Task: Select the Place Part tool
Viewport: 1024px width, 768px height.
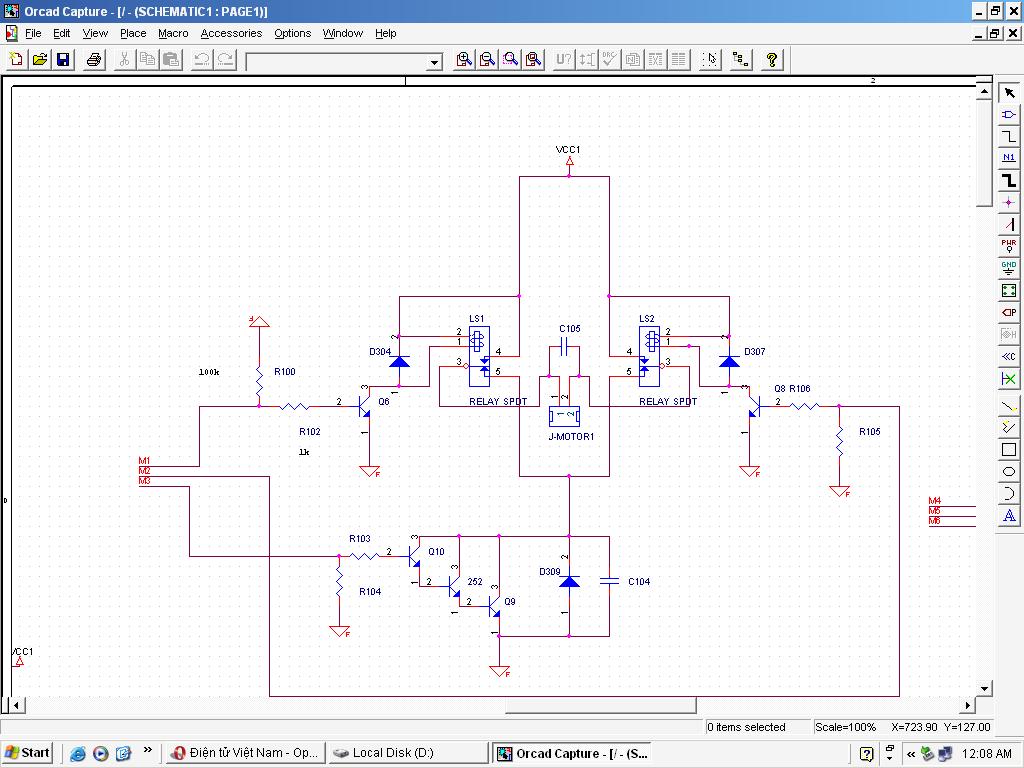Action: pyautogui.click(x=1009, y=115)
